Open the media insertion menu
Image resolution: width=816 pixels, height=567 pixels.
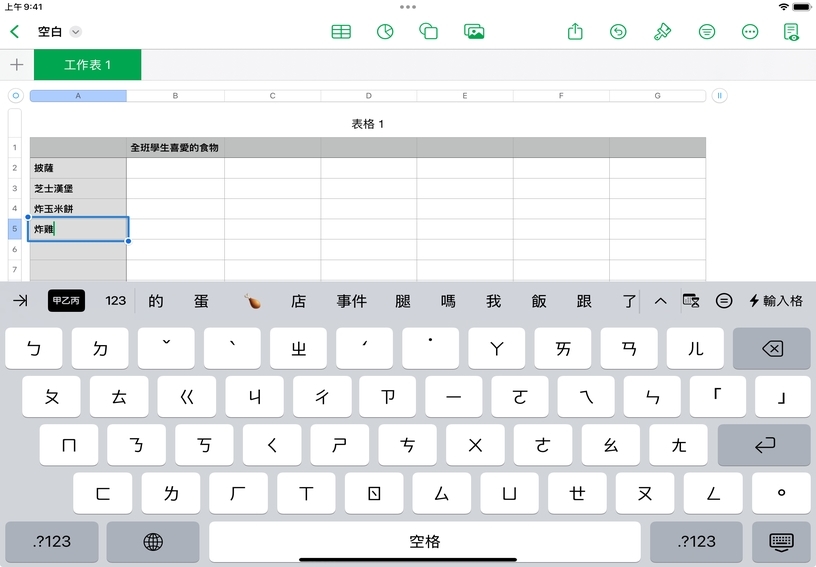[x=474, y=32]
